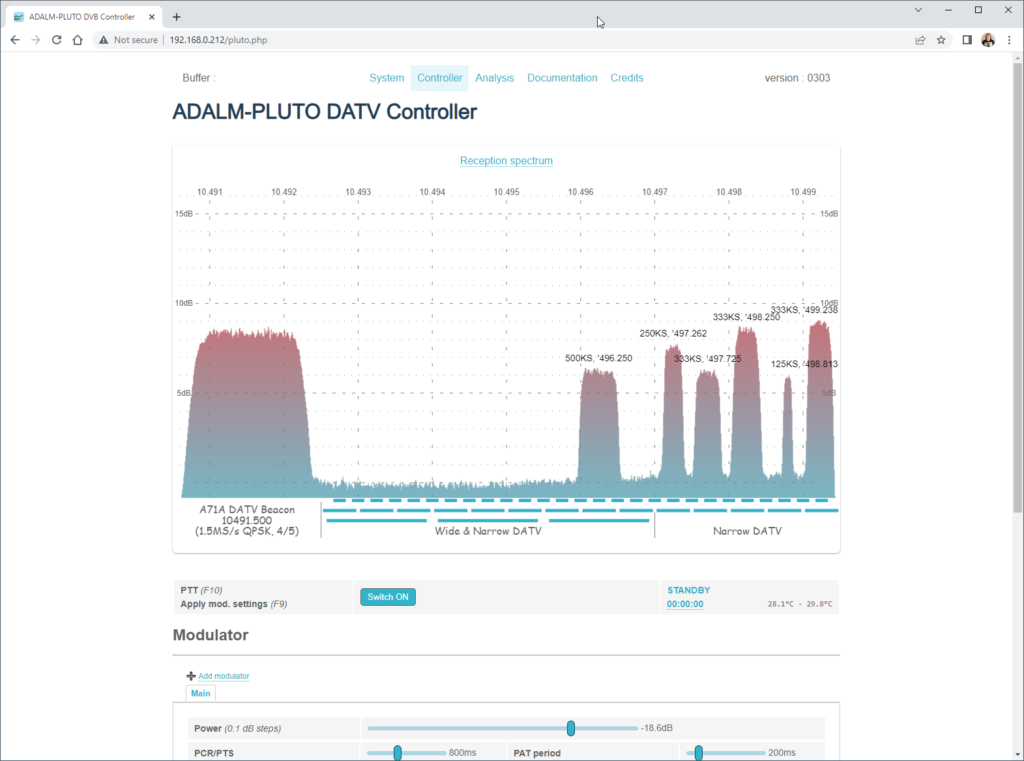1024x761 pixels.
Task: Click the 333KS '498.250 signal label
Action: [x=746, y=317]
